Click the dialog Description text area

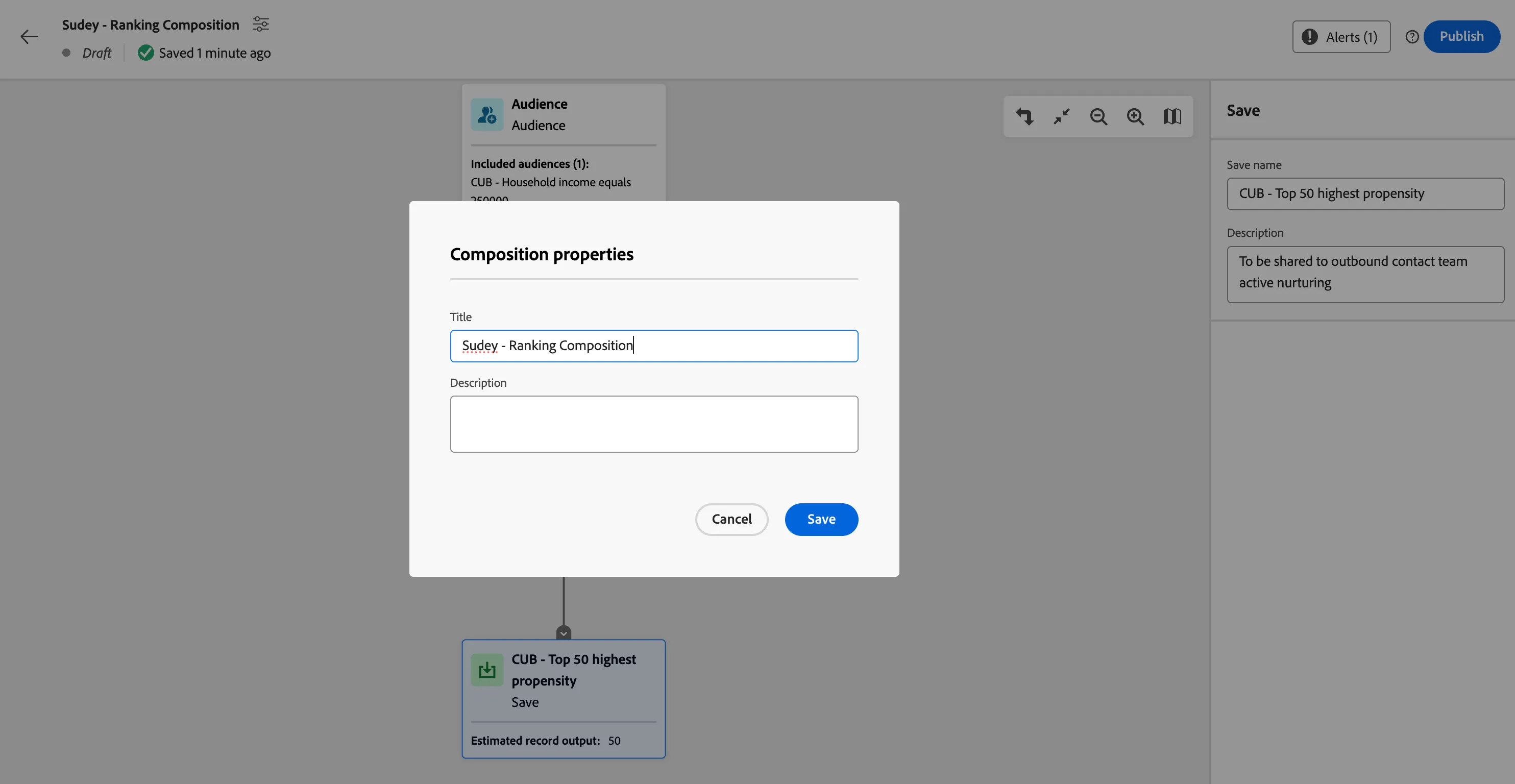tap(654, 424)
